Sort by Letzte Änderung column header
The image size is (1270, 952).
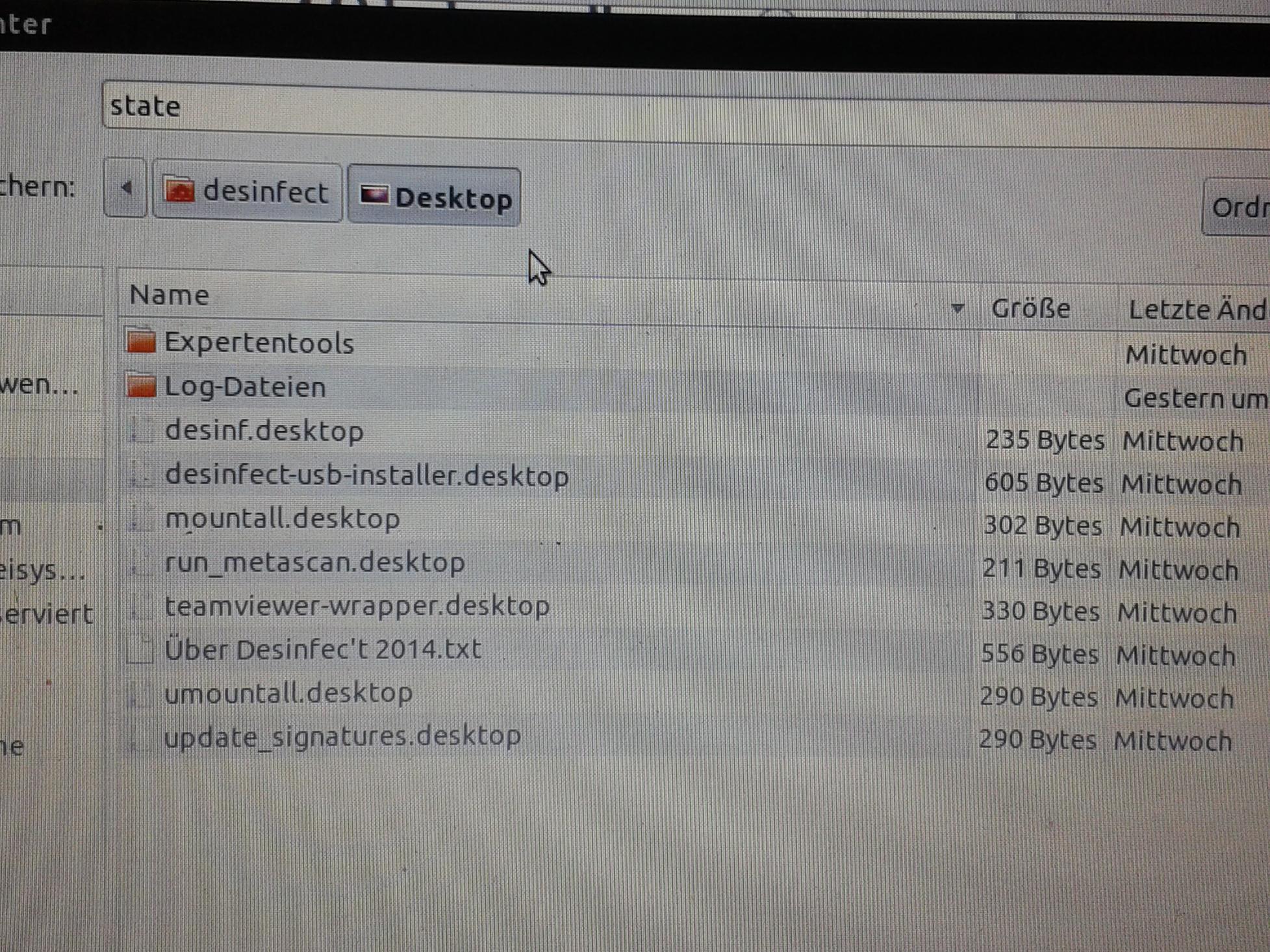[1195, 310]
